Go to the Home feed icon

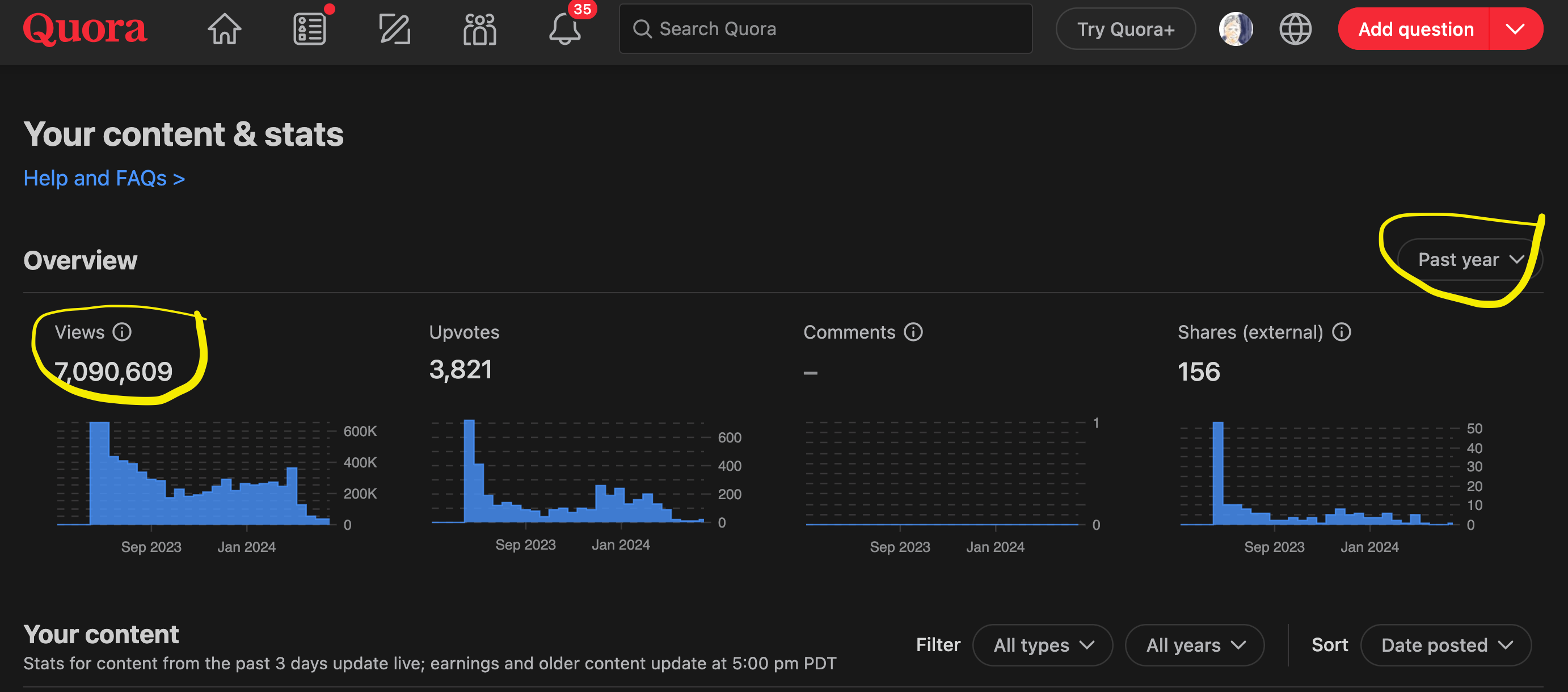click(x=225, y=28)
